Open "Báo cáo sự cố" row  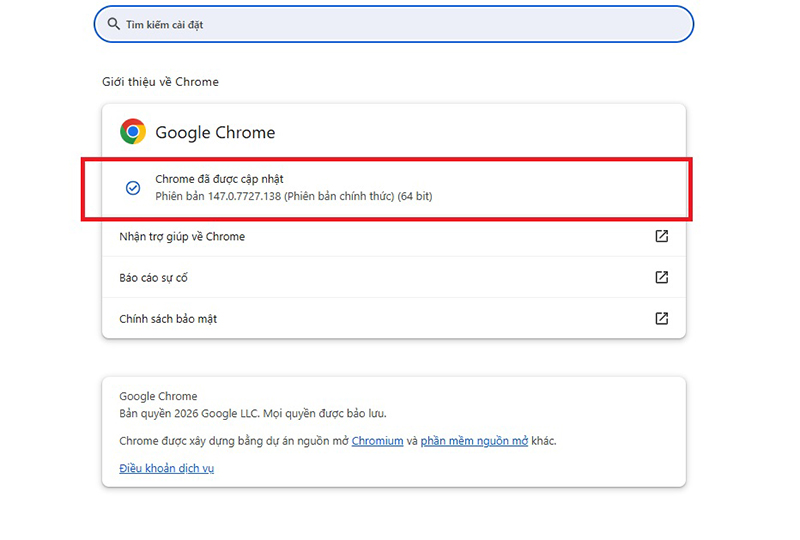click(x=394, y=277)
